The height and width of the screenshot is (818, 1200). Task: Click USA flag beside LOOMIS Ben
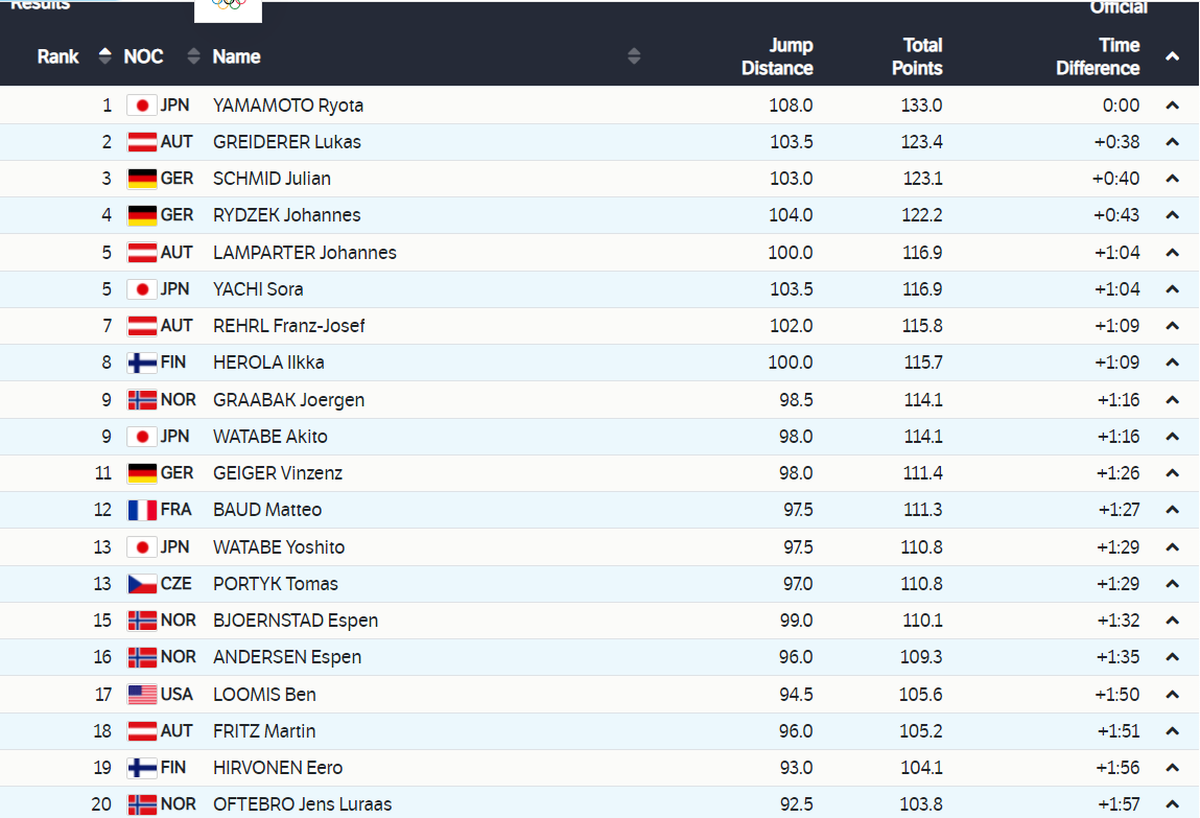point(142,694)
